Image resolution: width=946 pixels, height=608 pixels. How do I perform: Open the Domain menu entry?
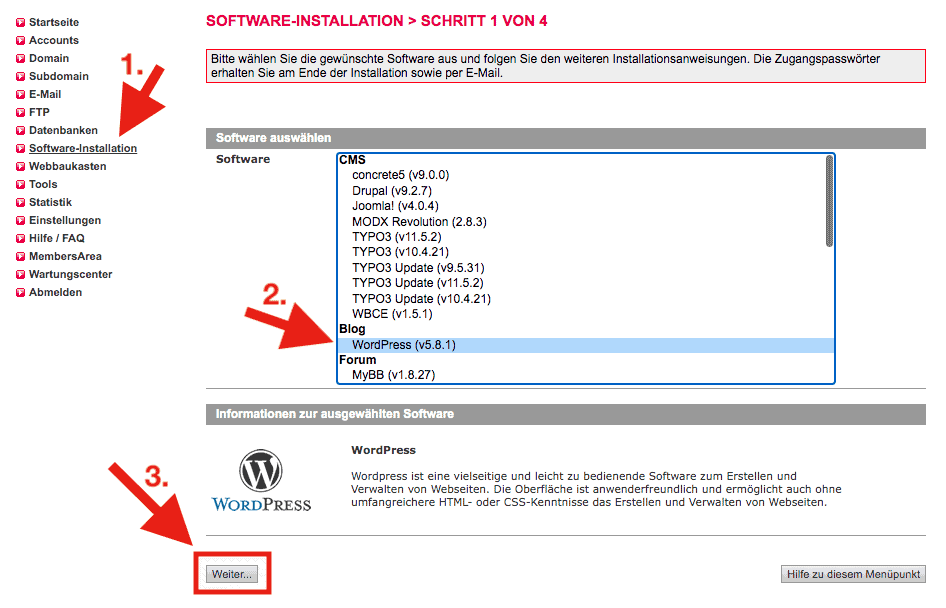click(x=49, y=59)
